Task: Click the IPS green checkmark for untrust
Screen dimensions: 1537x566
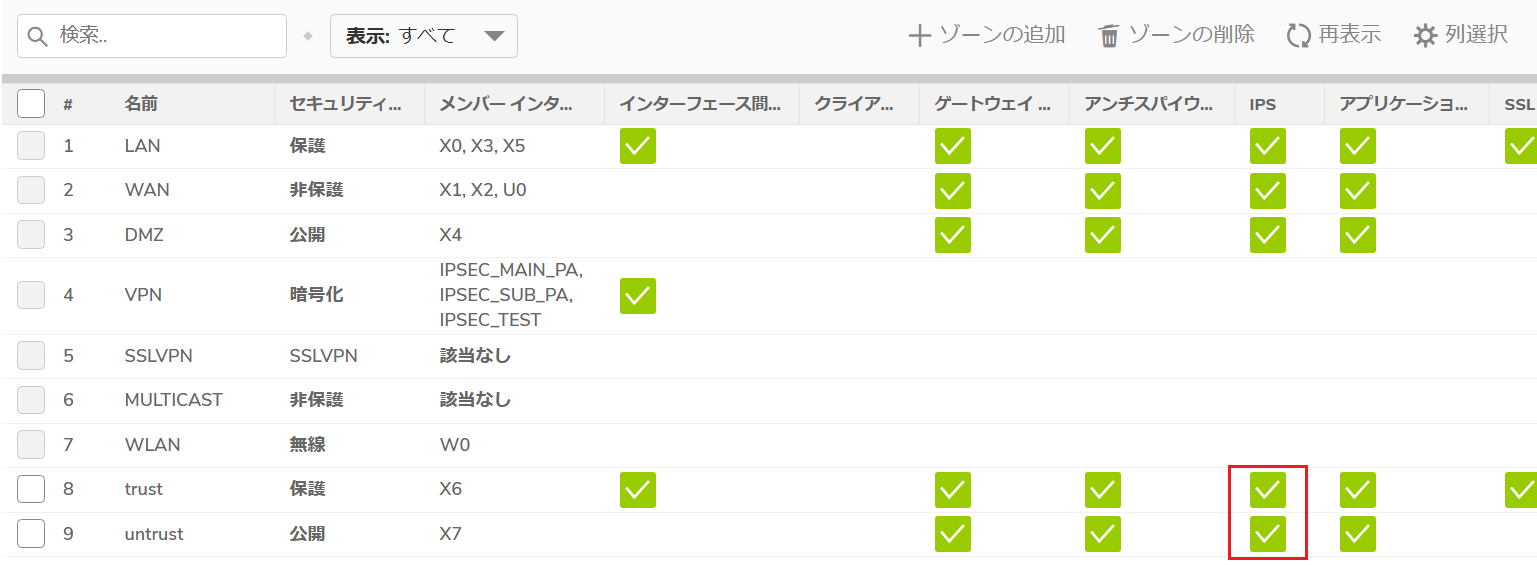Action: coord(1268,534)
